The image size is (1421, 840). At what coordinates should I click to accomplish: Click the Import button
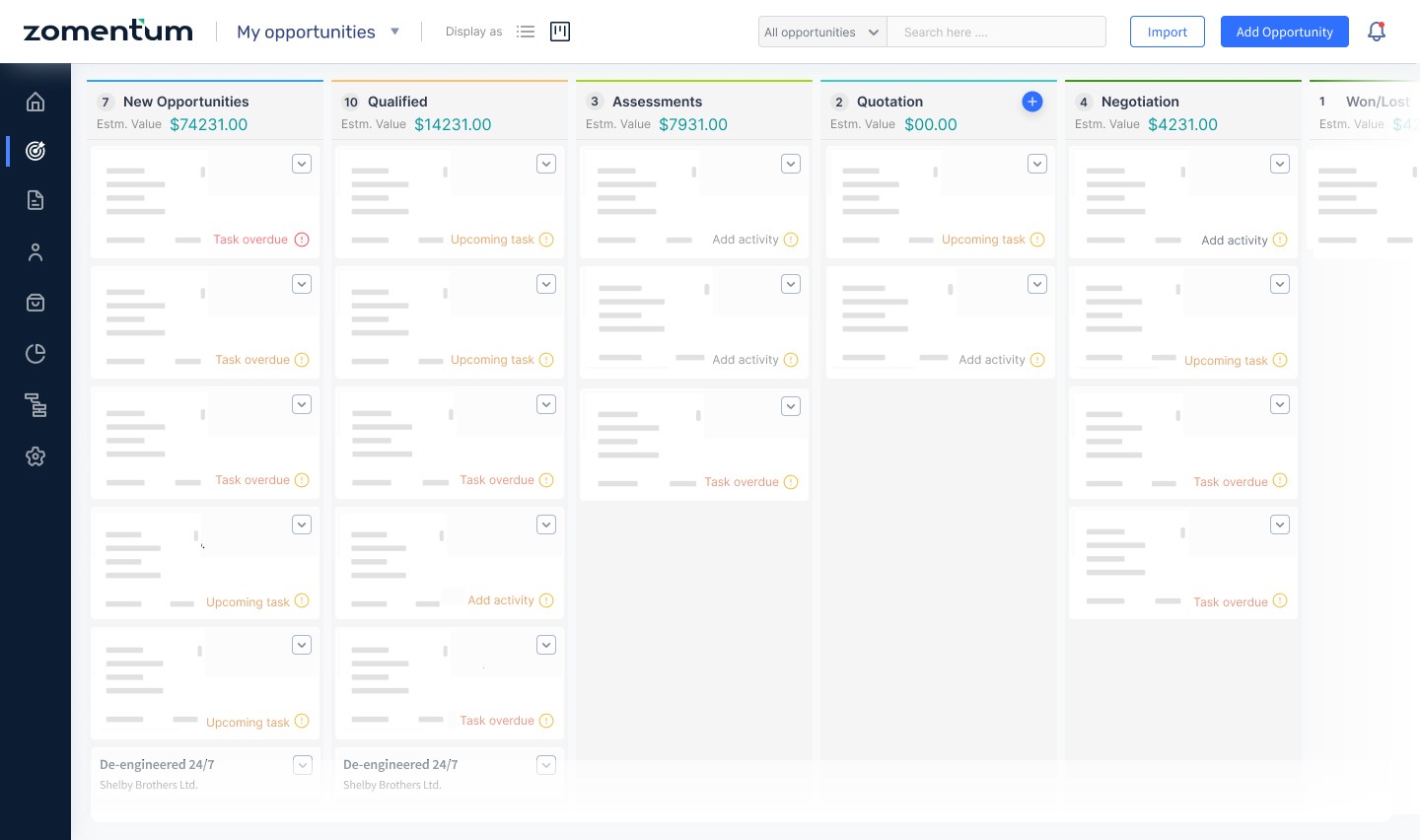pos(1167,32)
